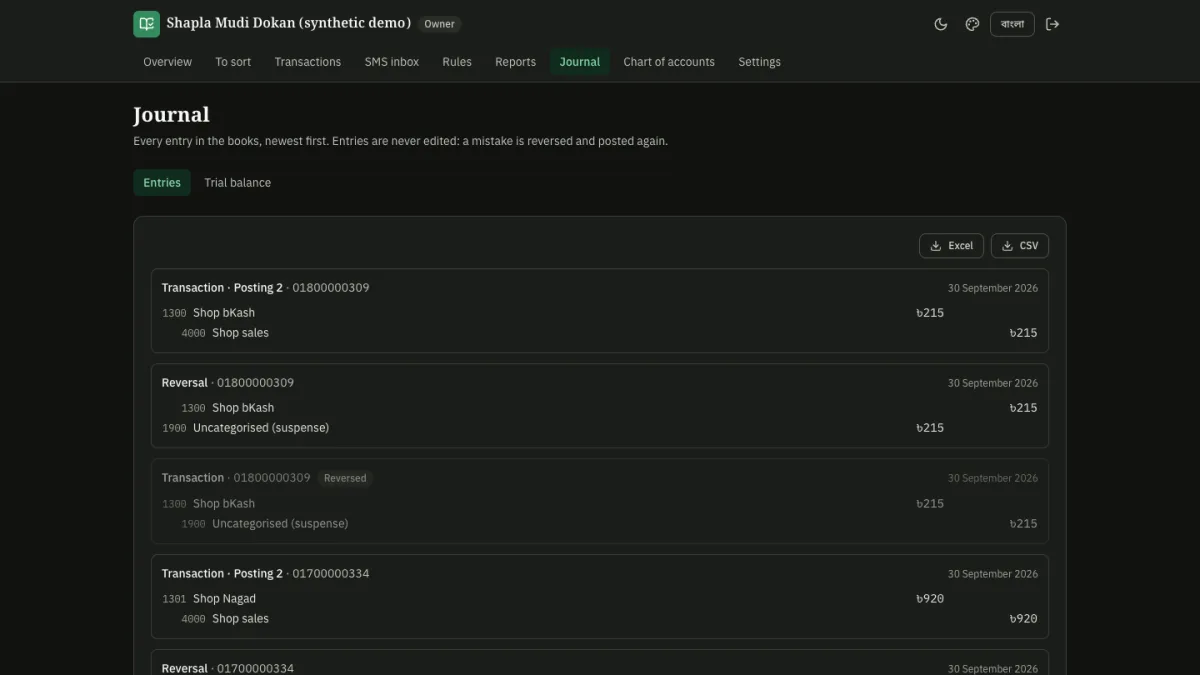The image size is (1200, 675).
Task: Download the journal as CSV
Action: 1020,246
